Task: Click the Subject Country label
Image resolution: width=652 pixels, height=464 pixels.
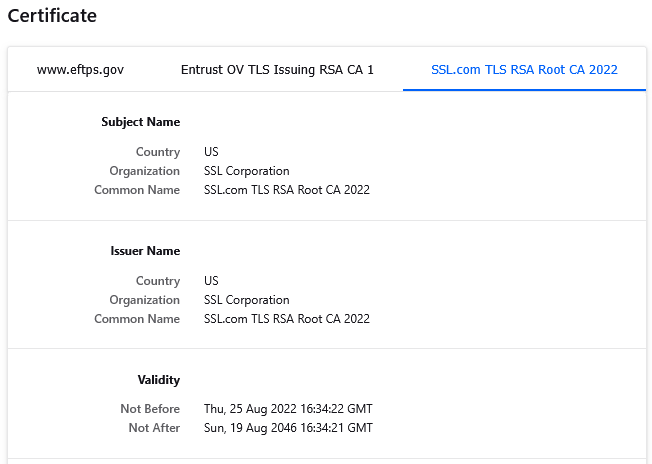Action: coord(158,152)
